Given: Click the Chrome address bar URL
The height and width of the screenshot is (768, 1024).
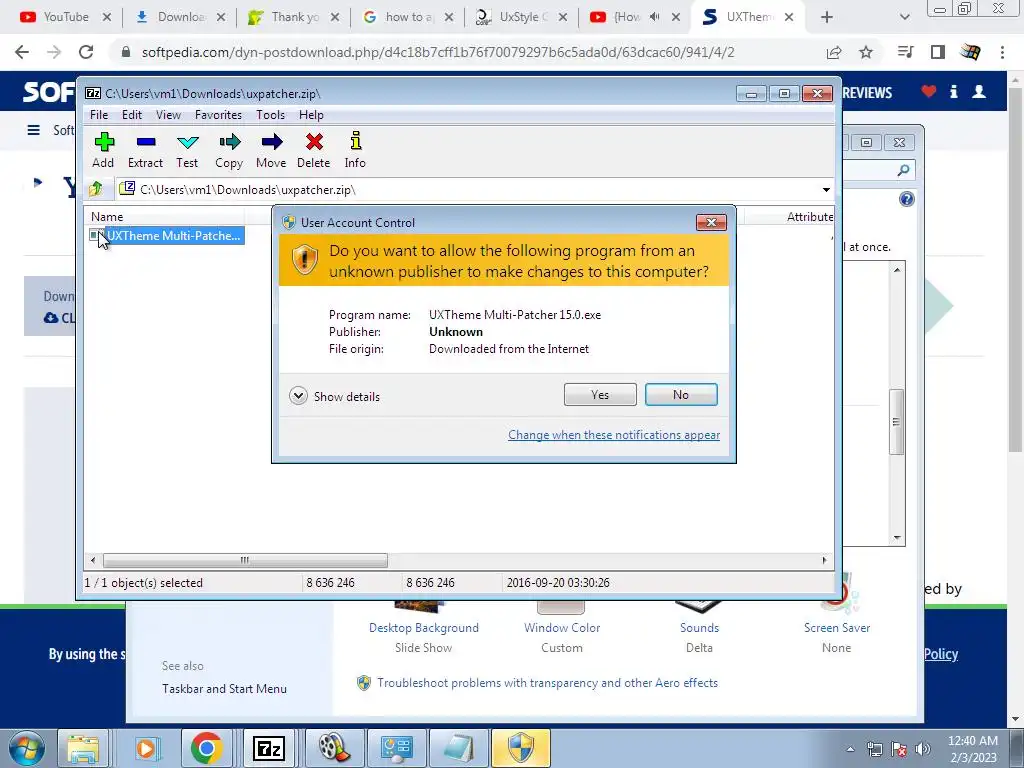Looking at the screenshot, I should pos(438,52).
